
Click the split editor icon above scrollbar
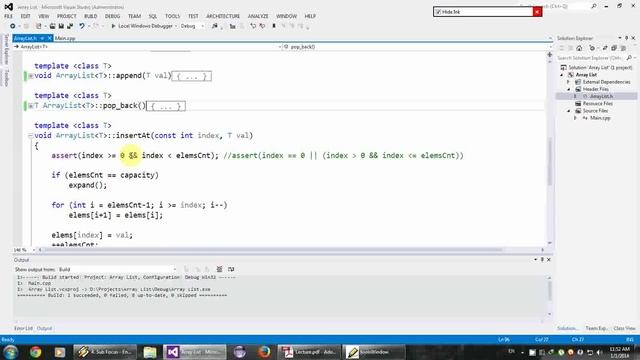(x=549, y=54)
